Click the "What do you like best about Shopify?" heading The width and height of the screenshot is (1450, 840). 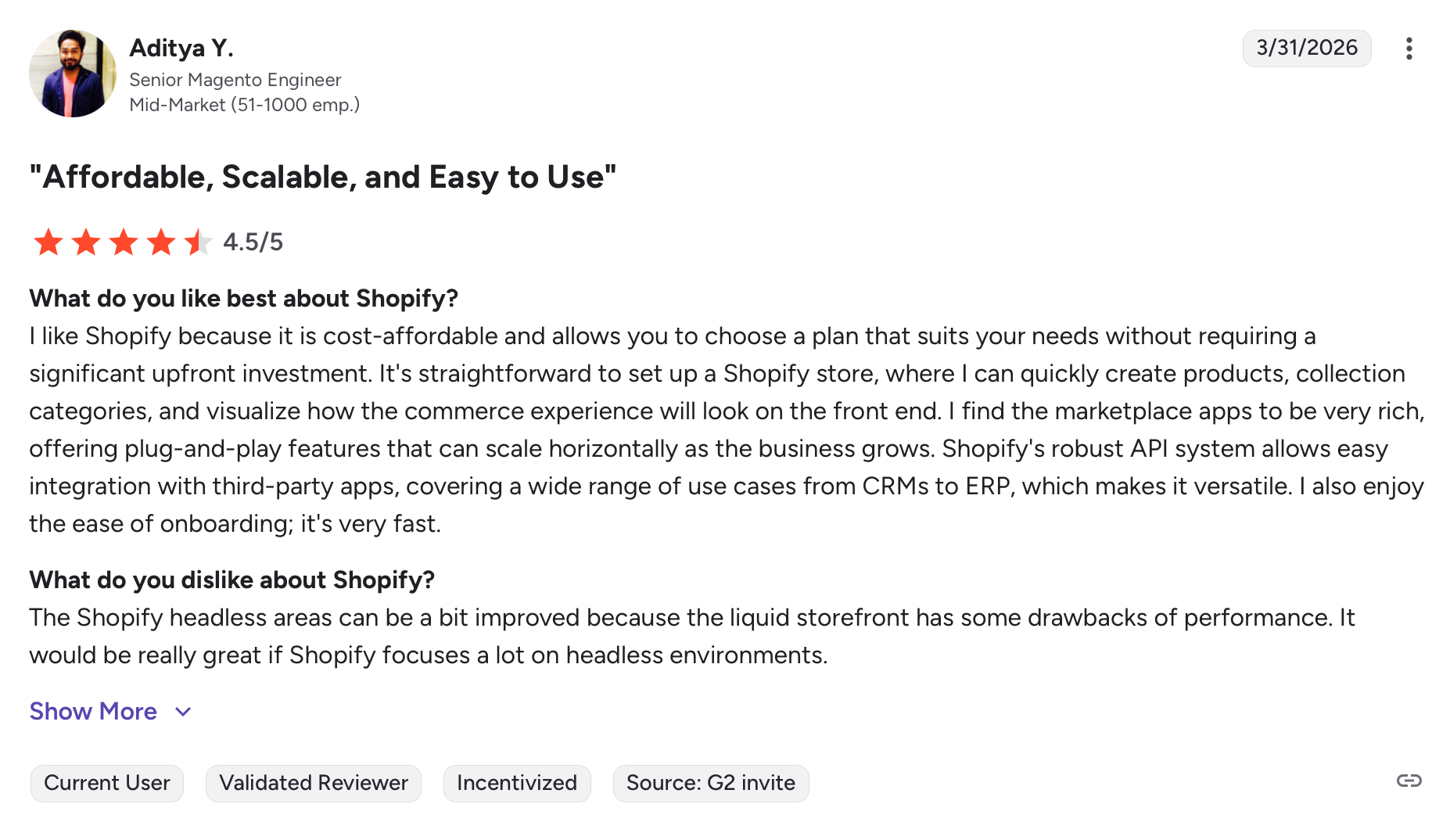[243, 299]
